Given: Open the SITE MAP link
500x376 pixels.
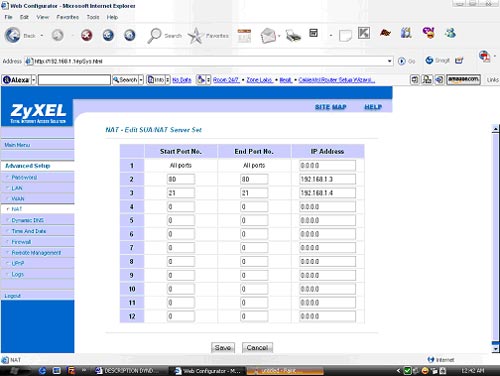Looking at the screenshot, I should [330, 107].
